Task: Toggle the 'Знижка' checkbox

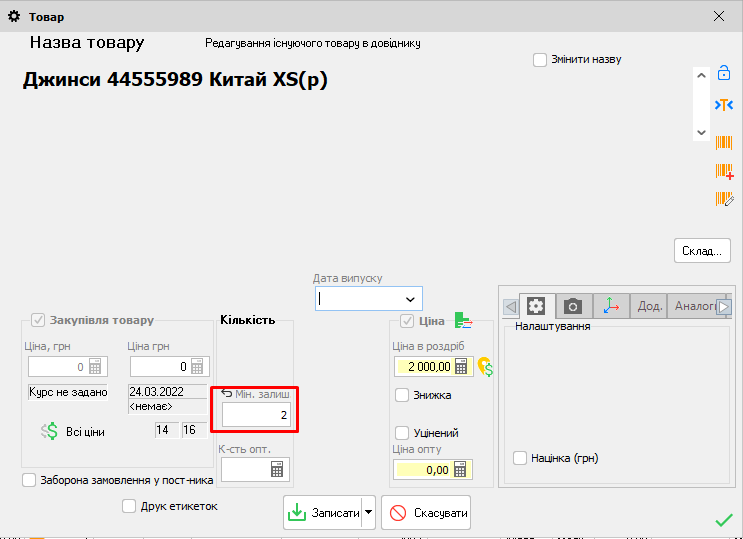Action: tap(402, 395)
